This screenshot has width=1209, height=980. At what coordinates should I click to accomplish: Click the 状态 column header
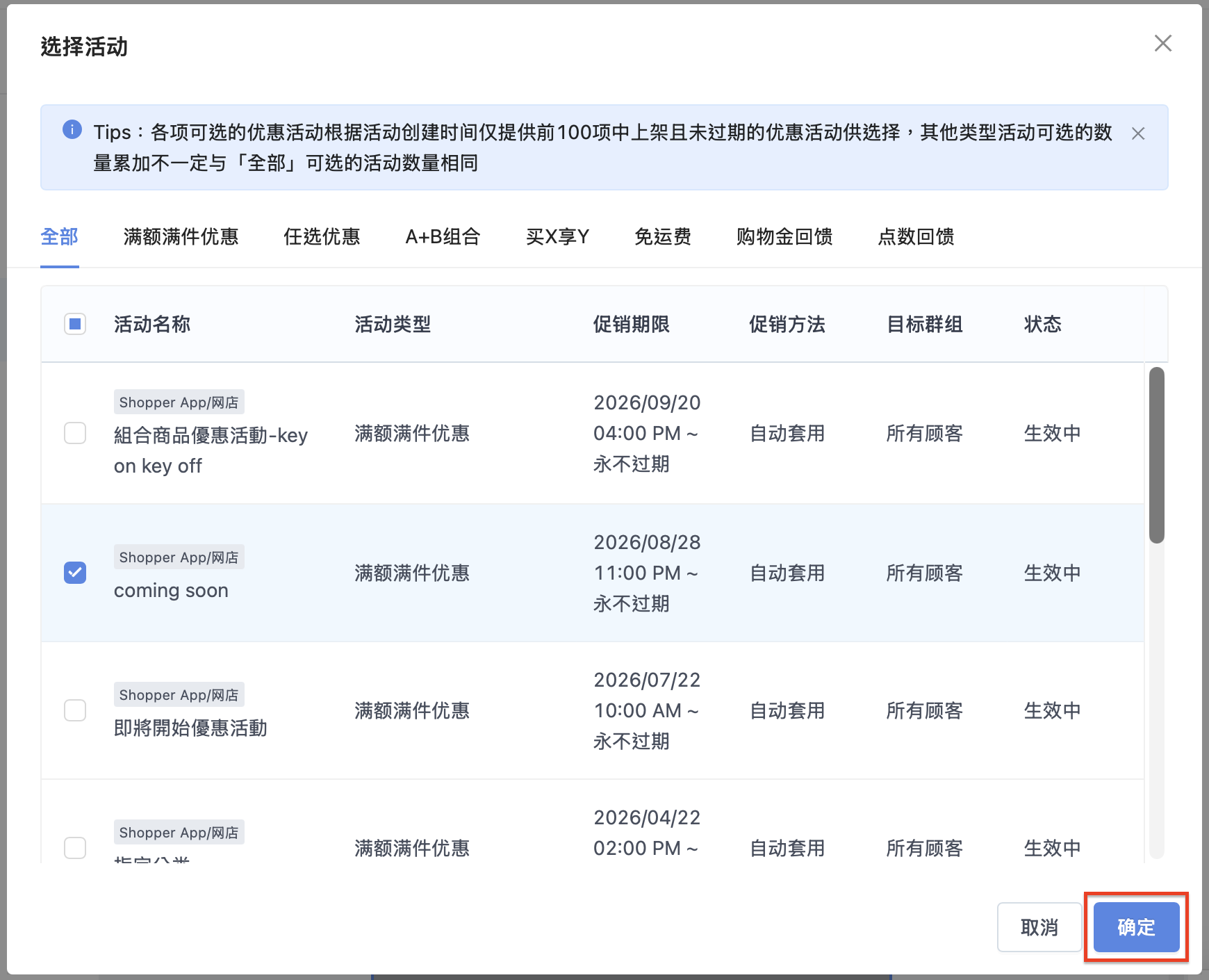[x=1043, y=325]
